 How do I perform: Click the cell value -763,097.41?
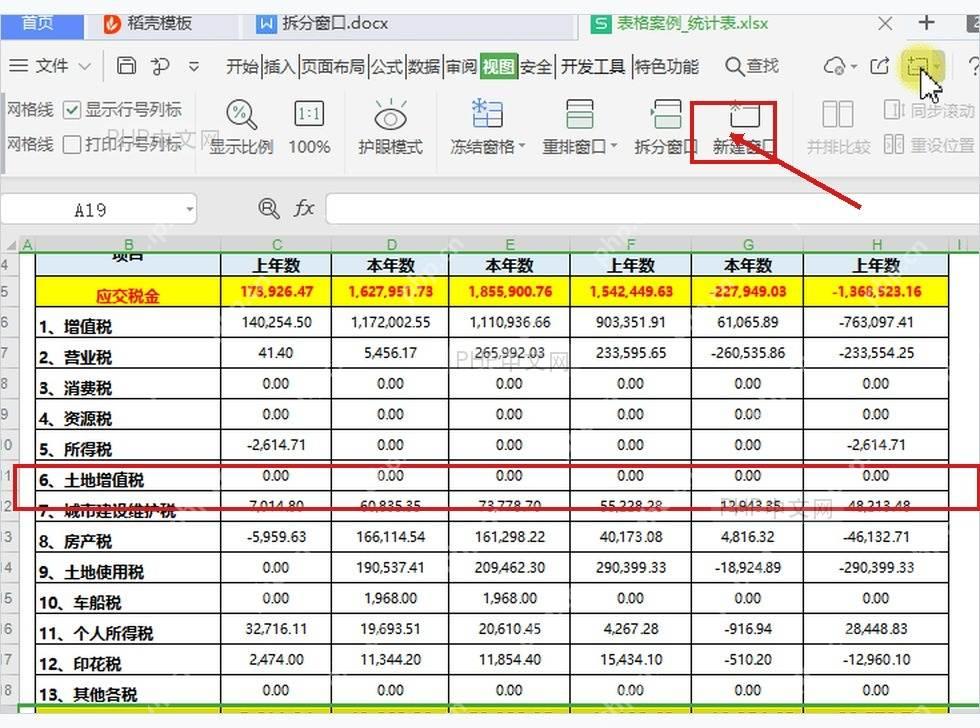(x=876, y=322)
